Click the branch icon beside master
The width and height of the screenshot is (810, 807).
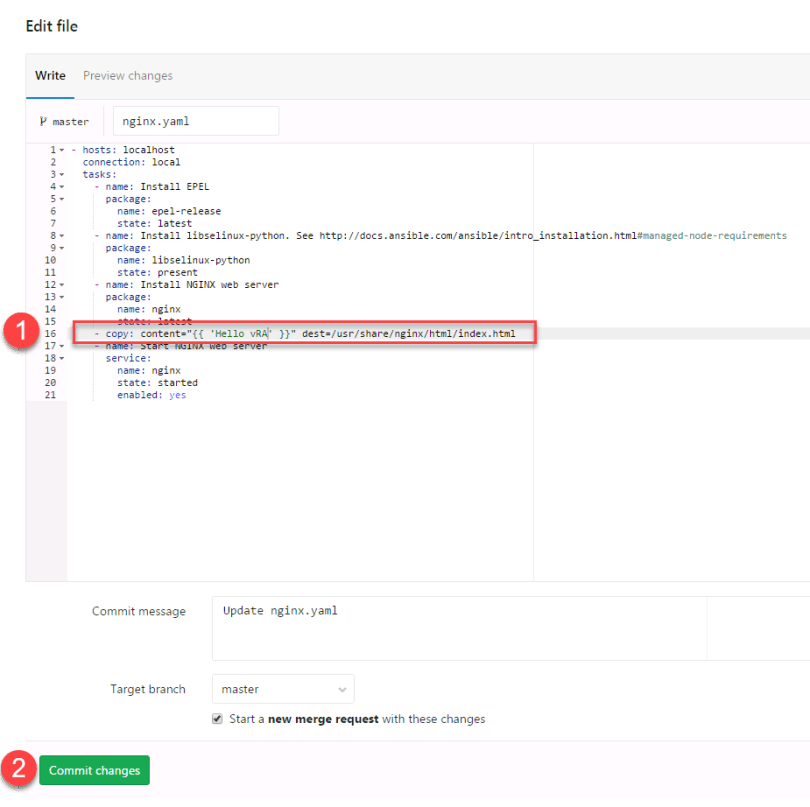click(43, 122)
